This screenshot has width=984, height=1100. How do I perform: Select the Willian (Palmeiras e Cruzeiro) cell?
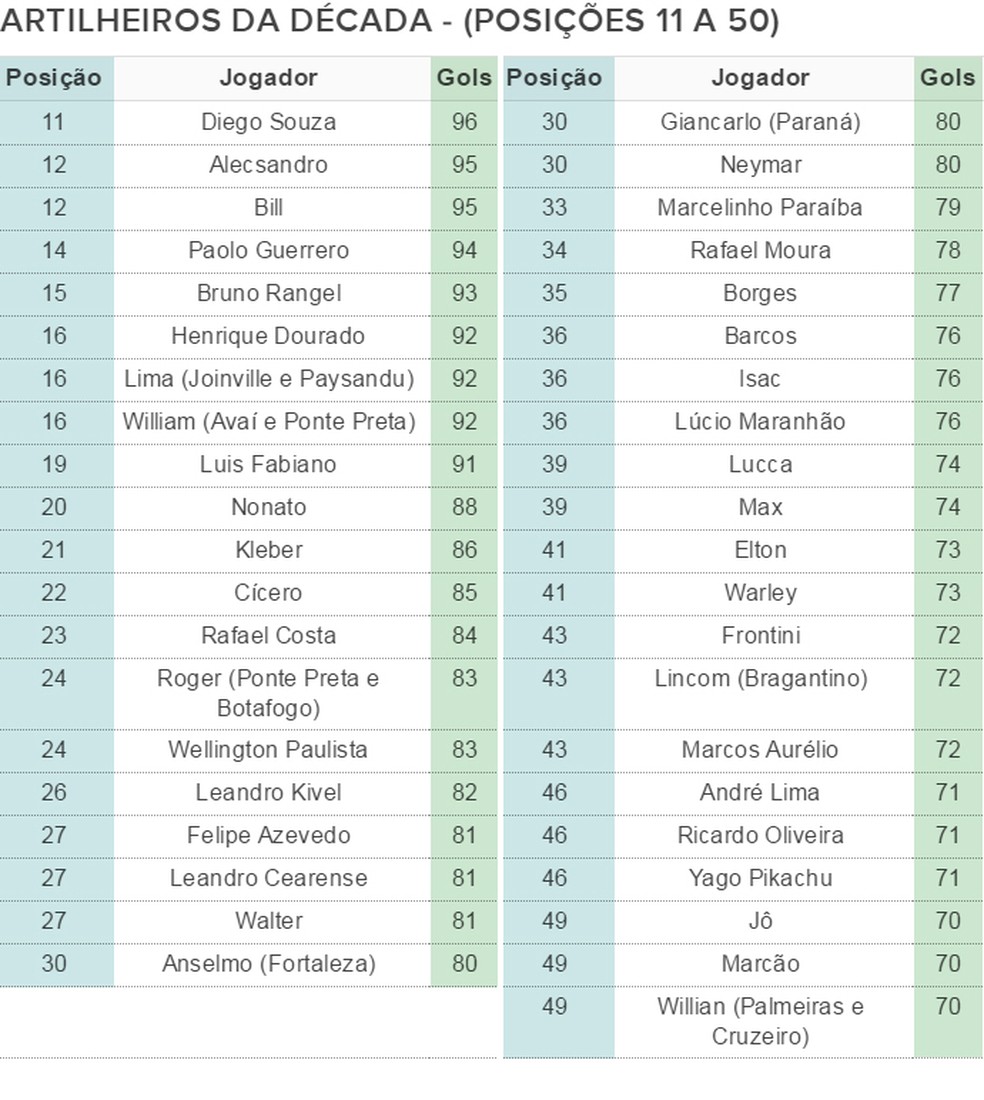point(760,1021)
